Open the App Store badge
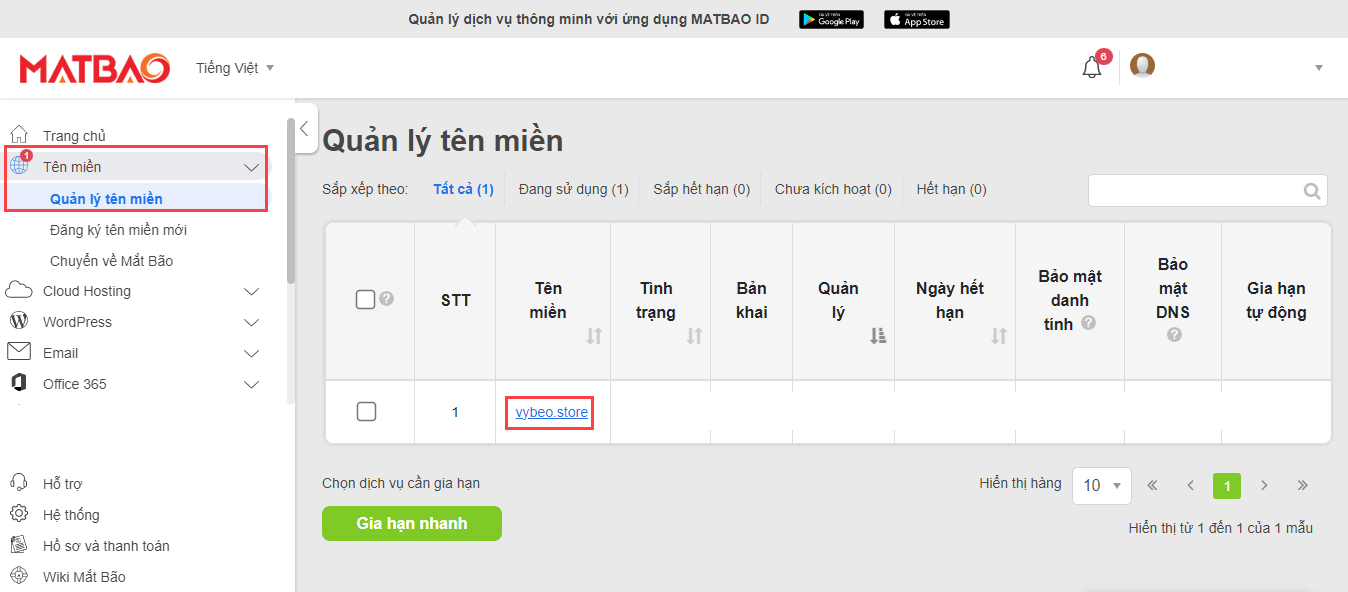This screenshot has height=592, width=1348. pos(916,20)
